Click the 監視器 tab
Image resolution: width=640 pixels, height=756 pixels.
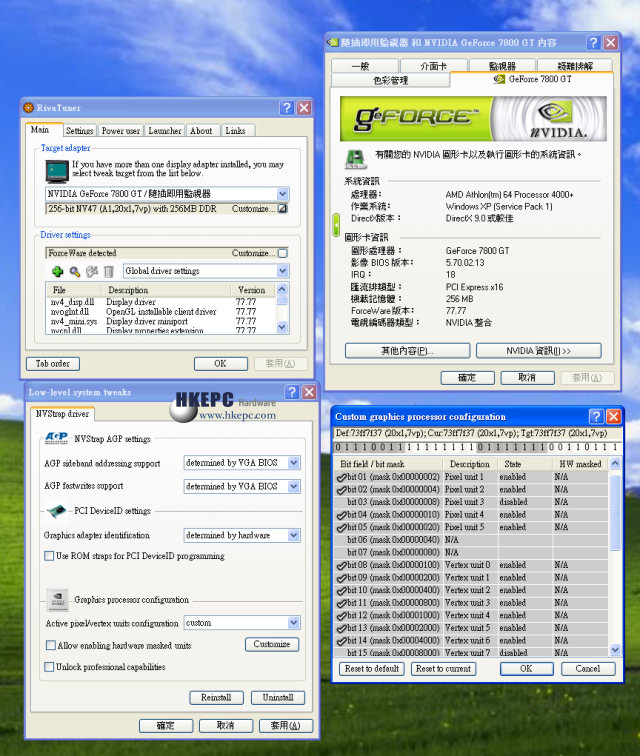coord(502,66)
